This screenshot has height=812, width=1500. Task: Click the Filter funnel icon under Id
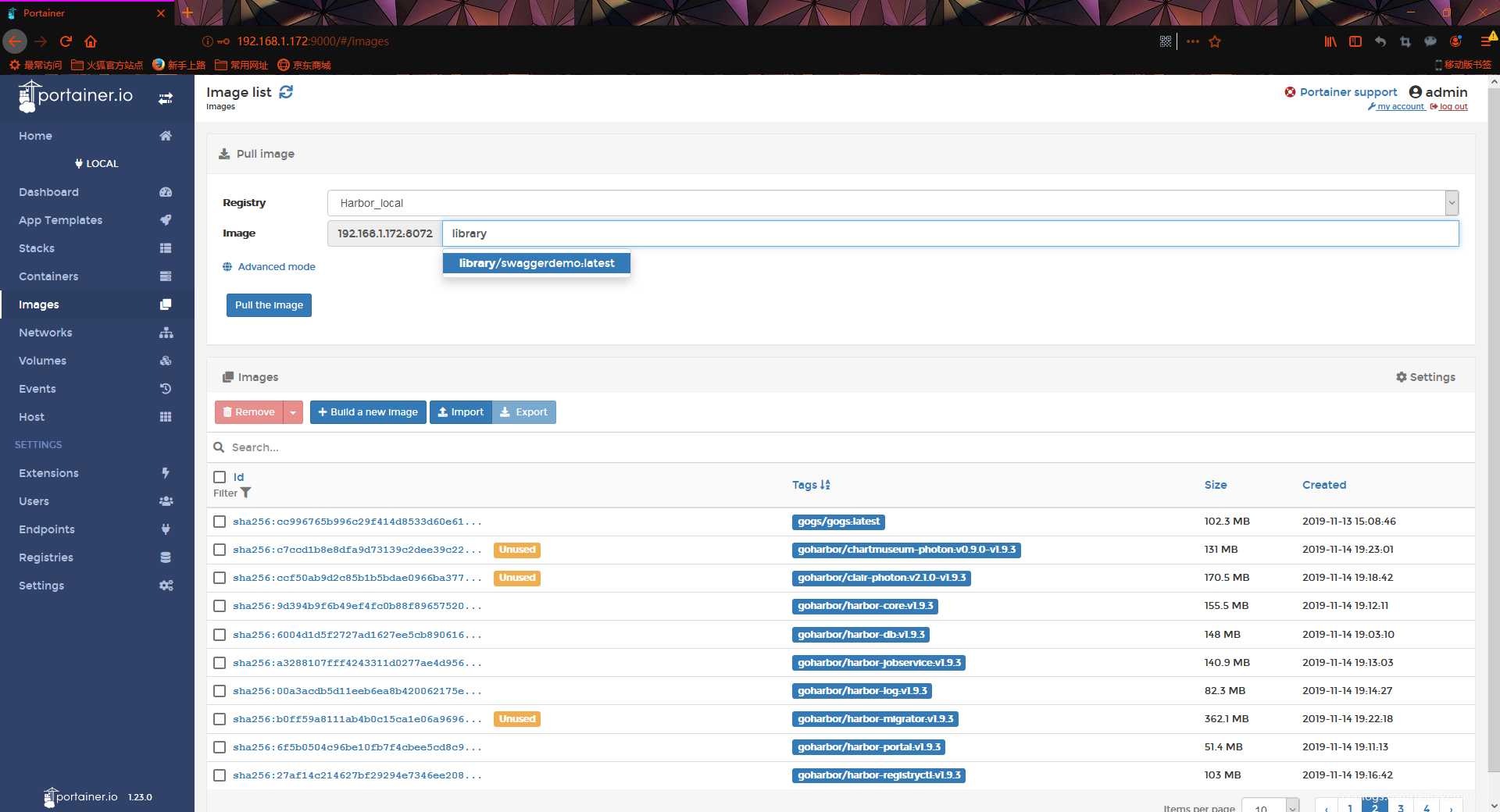coord(245,493)
